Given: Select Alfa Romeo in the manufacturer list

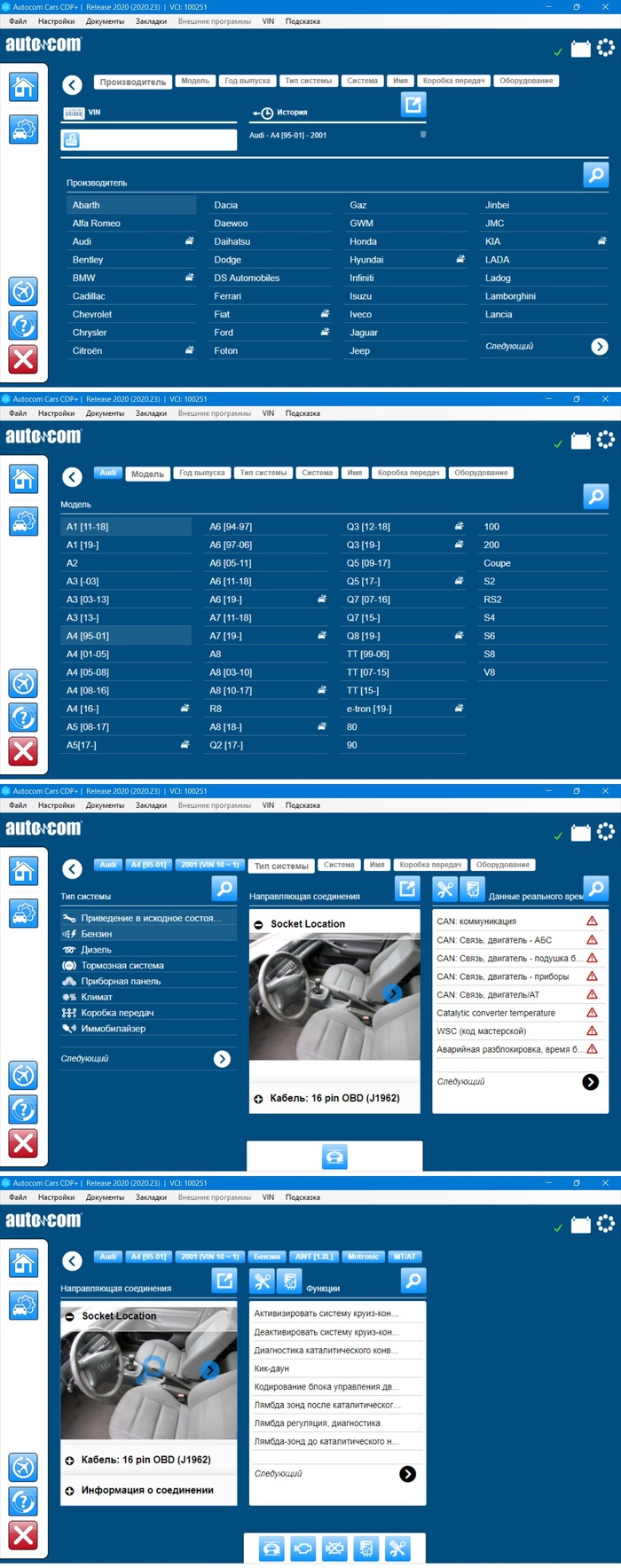Looking at the screenshot, I should (132, 223).
